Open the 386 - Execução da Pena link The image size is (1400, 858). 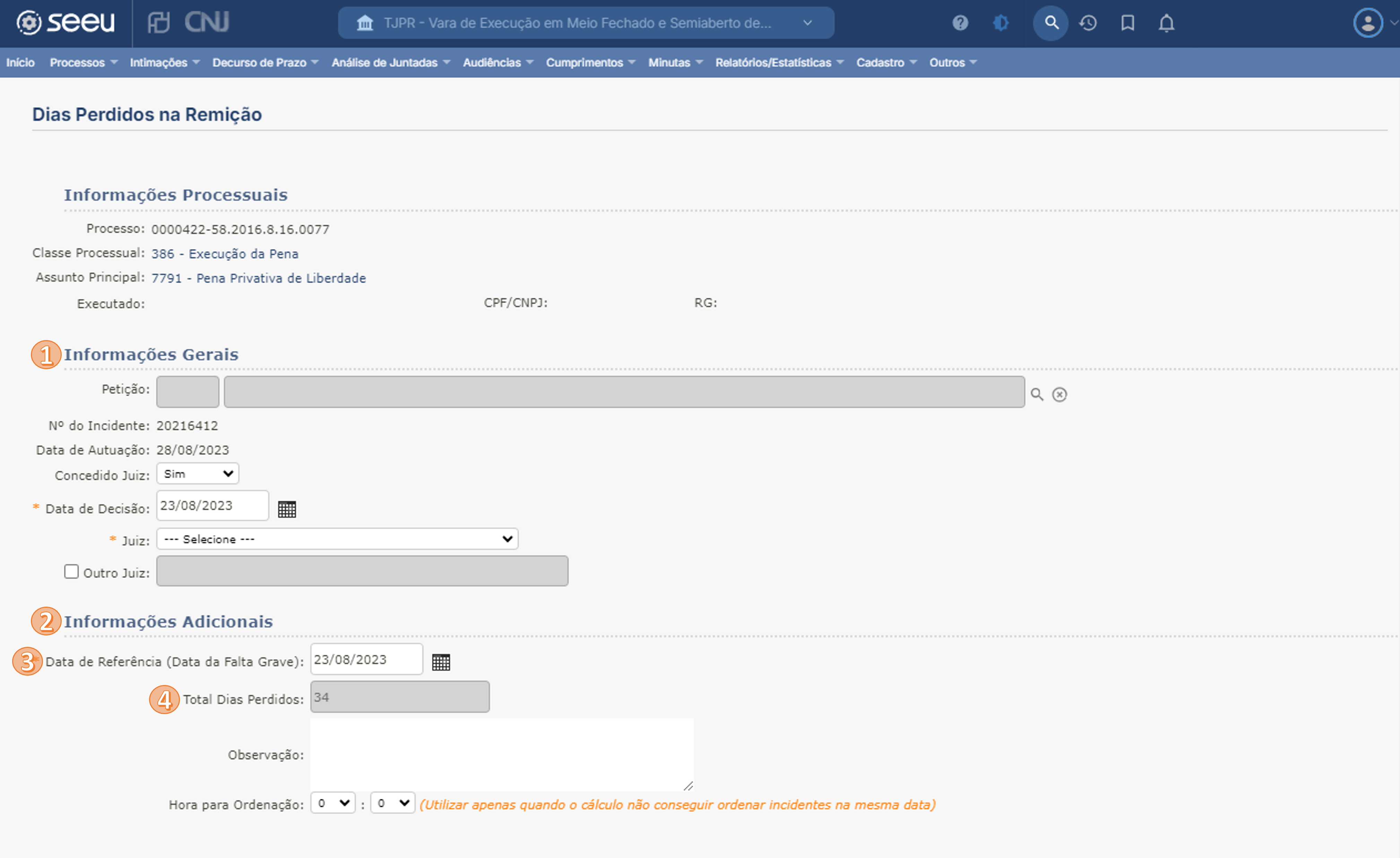tap(224, 254)
